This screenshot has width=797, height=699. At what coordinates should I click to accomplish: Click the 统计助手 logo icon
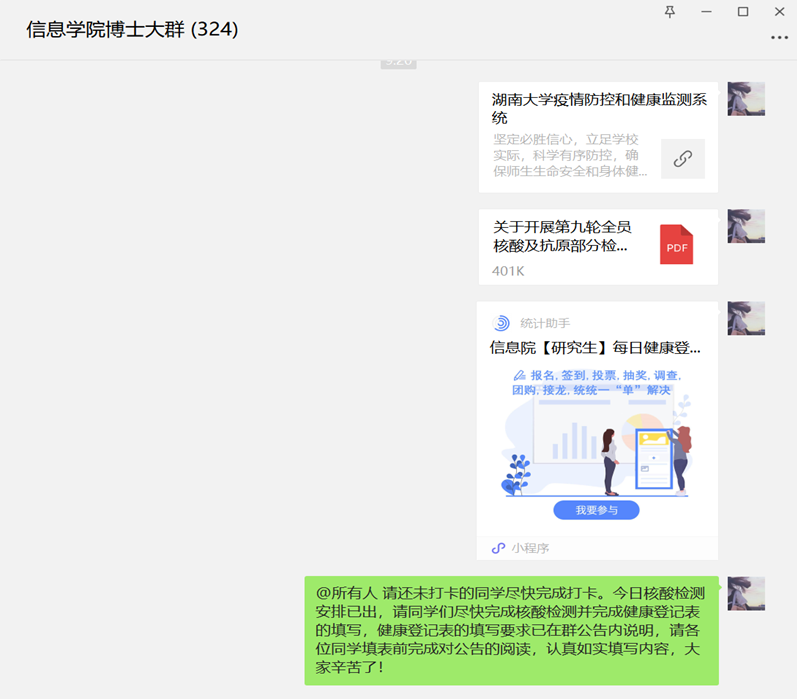(502, 323)
